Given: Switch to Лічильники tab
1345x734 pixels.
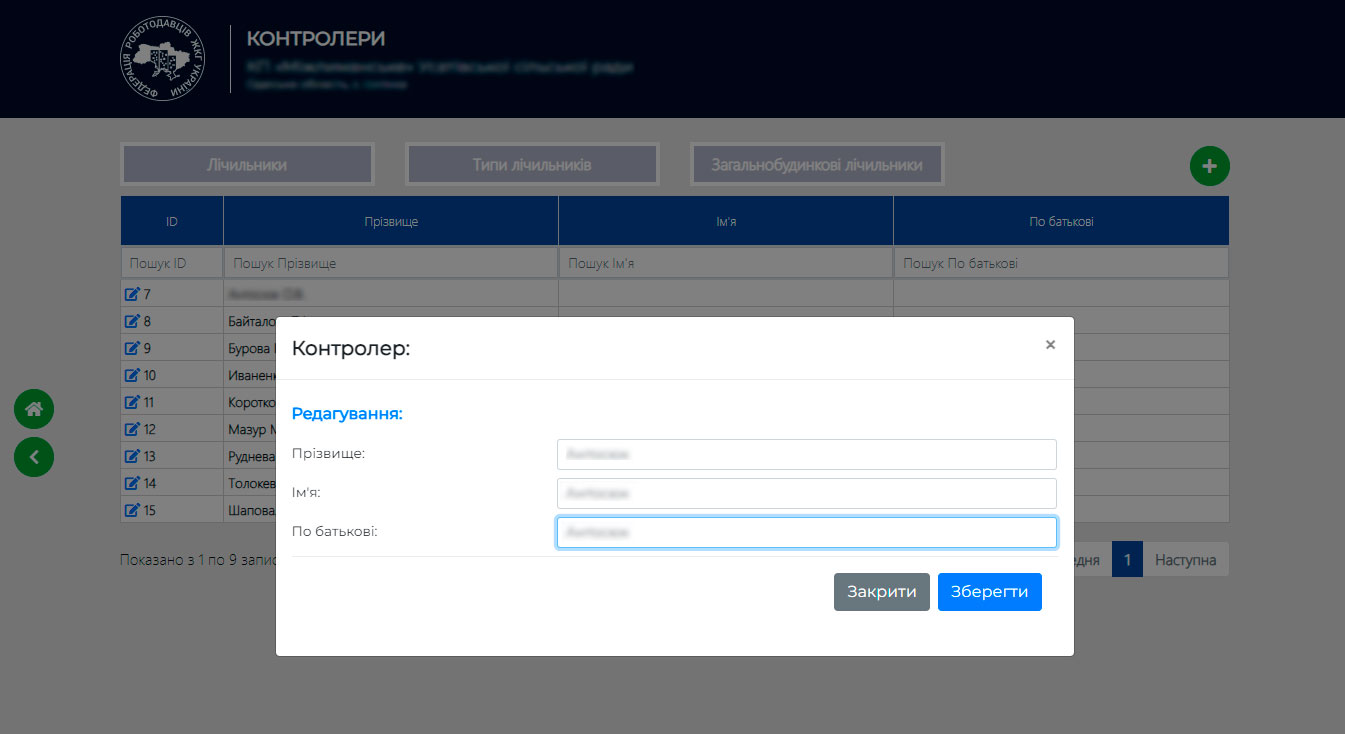Looking at the screenshot, I should (x=247, y=165).
